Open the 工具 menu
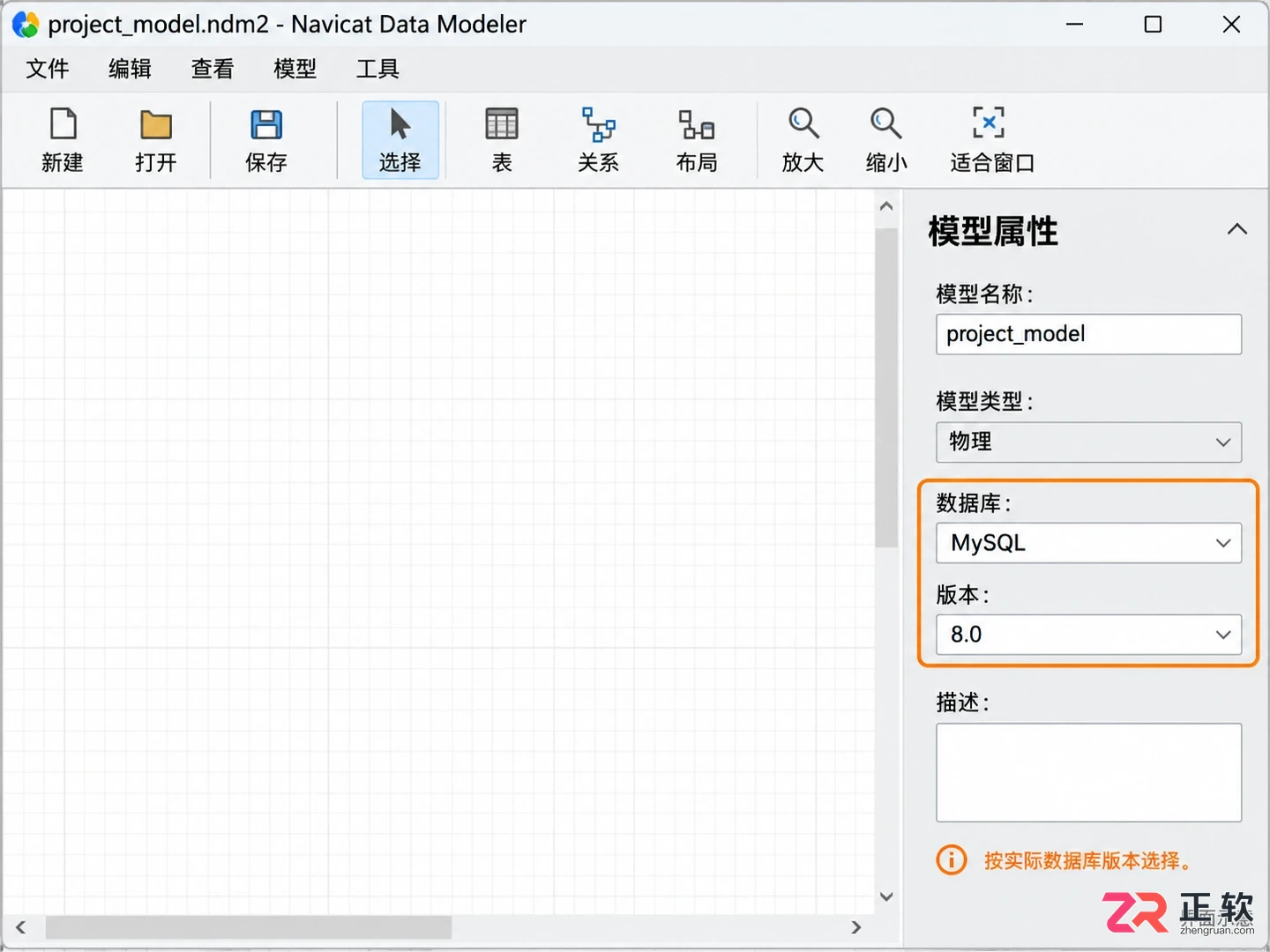 [x=378, y=69]
